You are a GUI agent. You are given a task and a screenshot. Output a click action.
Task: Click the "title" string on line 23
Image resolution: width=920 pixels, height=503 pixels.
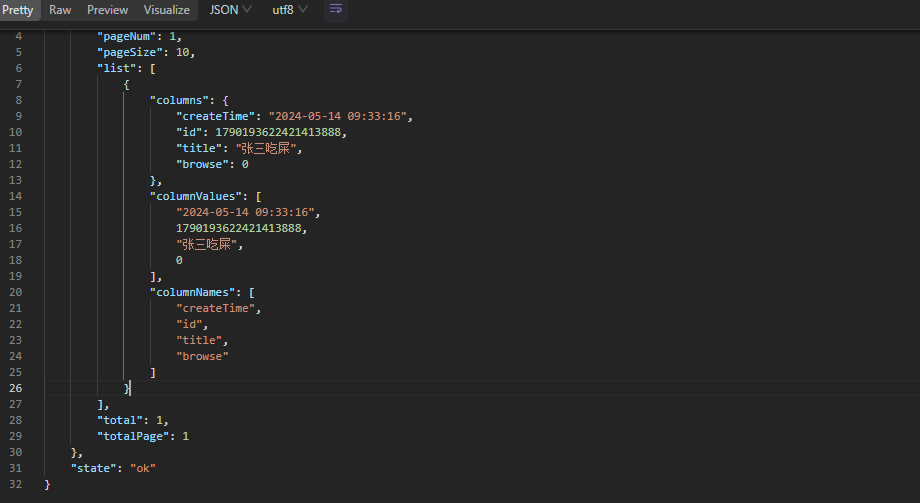[x=199, y=340]
